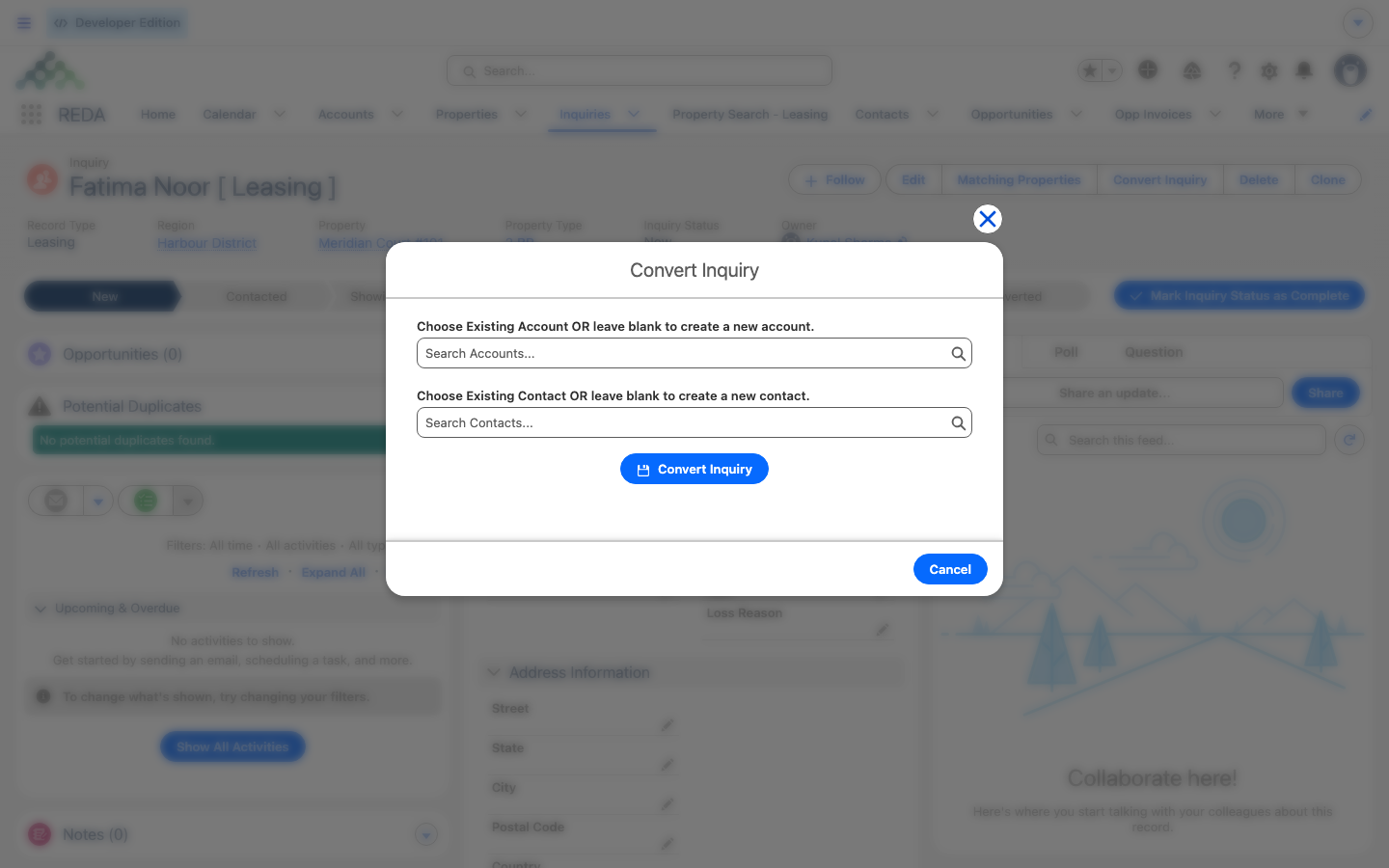Click the Search Accounts lookup field
The height and width of the screenshot is (868, 1389).
pos(694,353)
